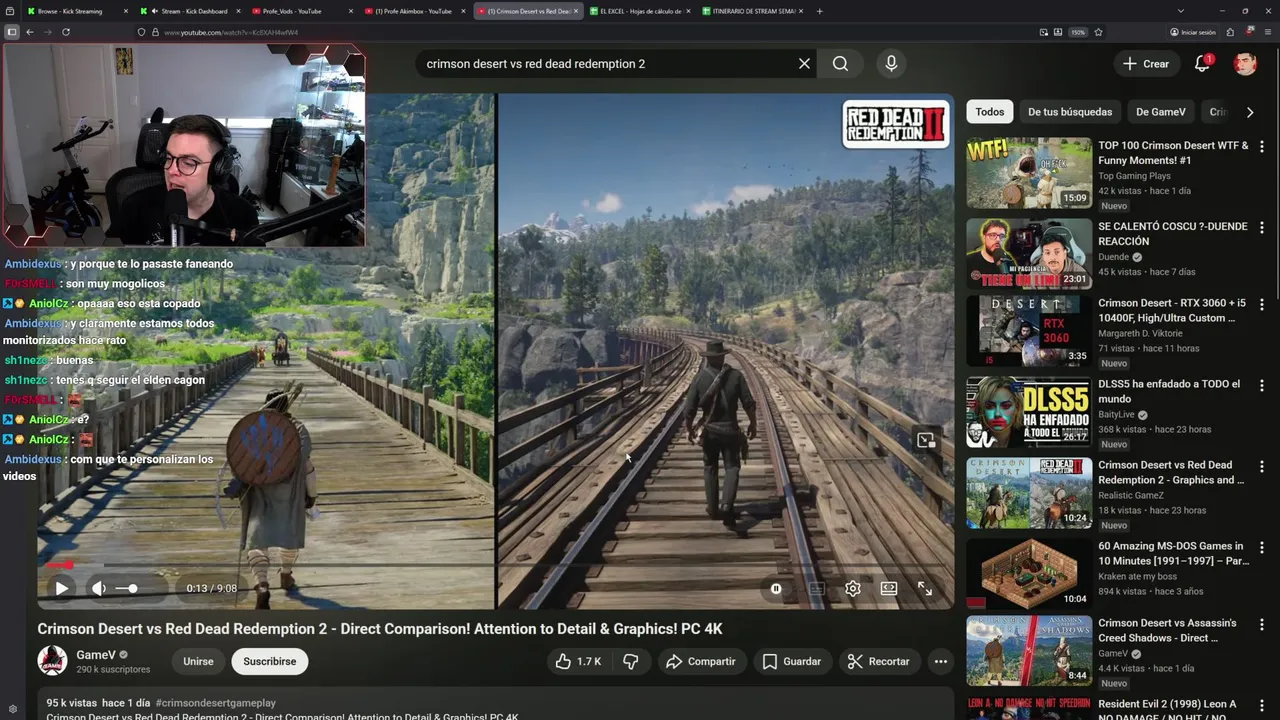Open options for 60 Amazing MS-DOS Games video
1280x720 pixels.
[x=1262, y=547]
